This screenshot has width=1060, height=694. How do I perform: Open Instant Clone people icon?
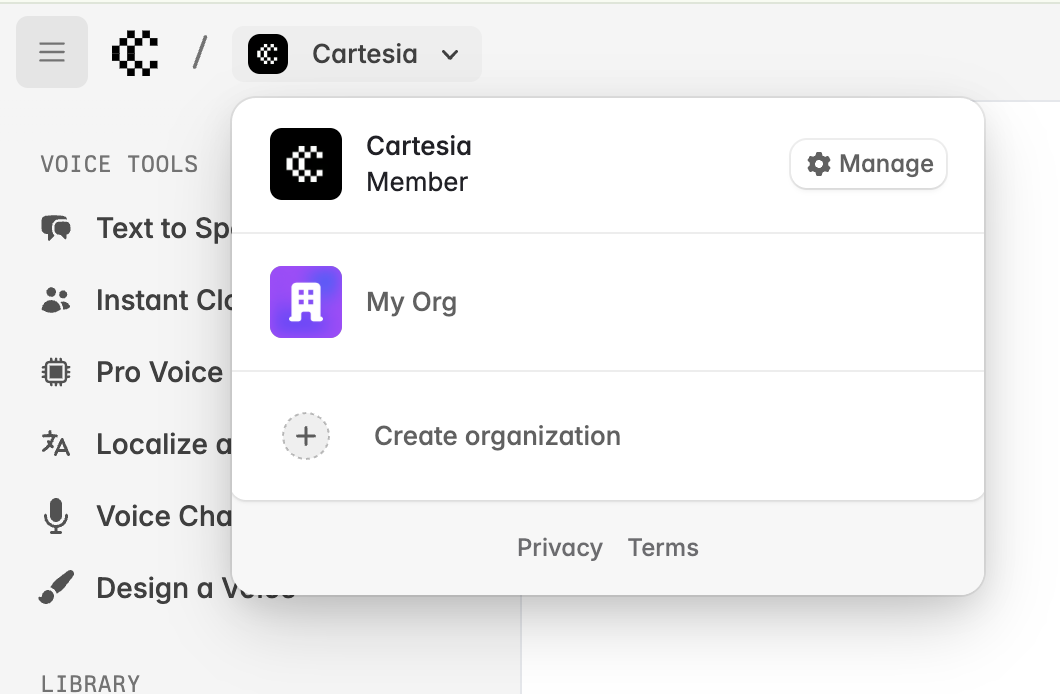coord(56,300)
